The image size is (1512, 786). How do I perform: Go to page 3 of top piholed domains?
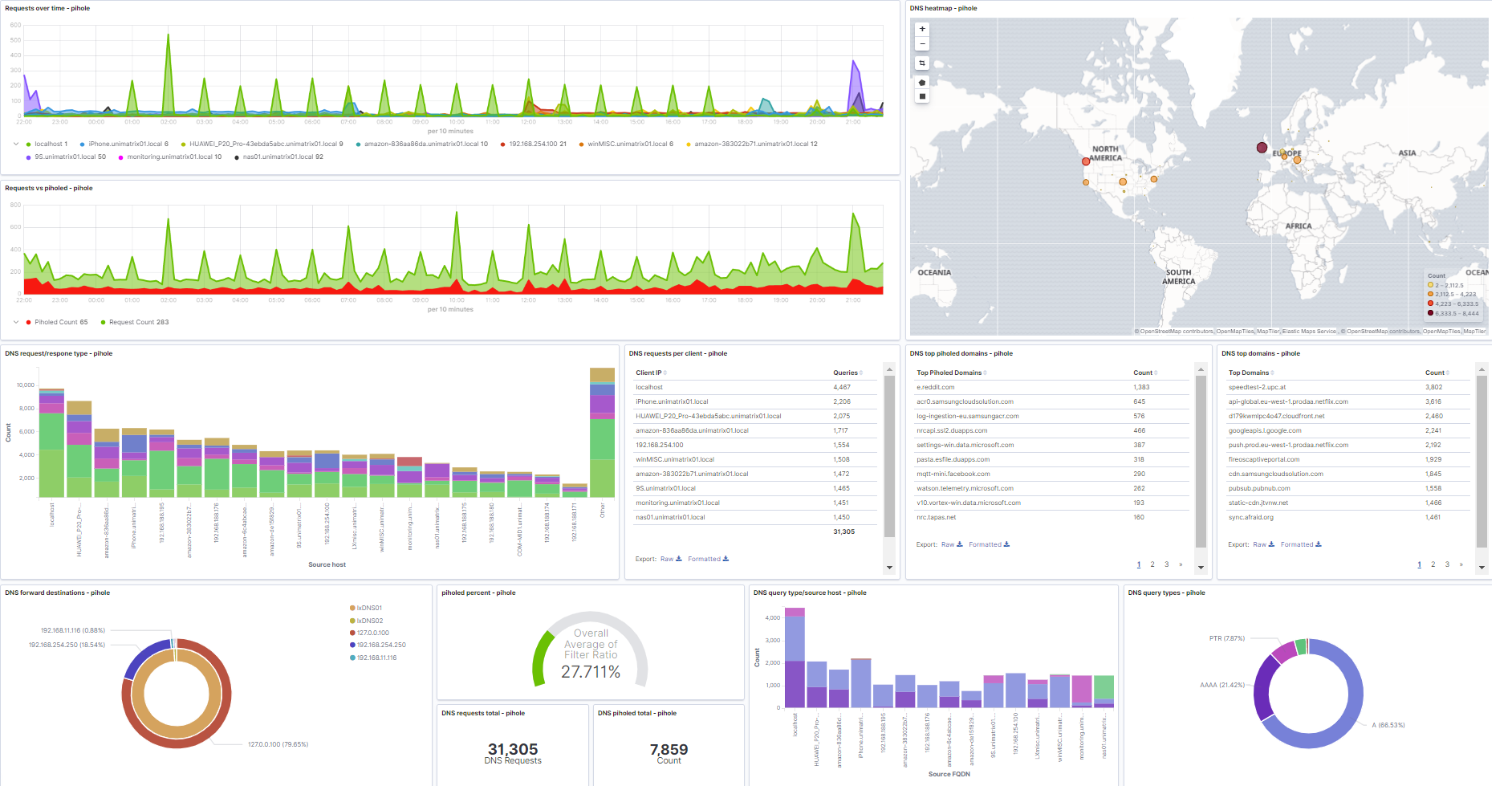point(1167,564)
